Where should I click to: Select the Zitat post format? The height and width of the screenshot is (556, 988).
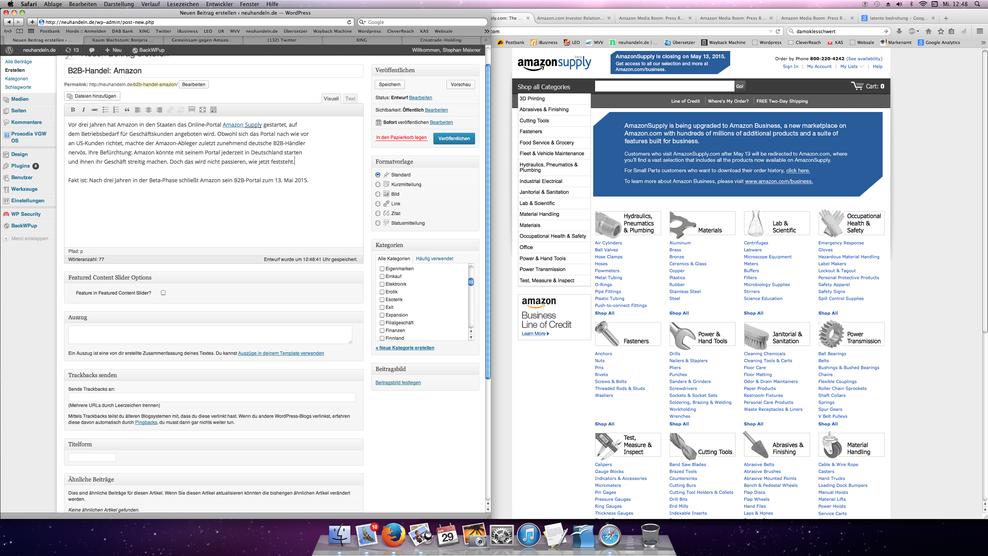tap(378, 213)
